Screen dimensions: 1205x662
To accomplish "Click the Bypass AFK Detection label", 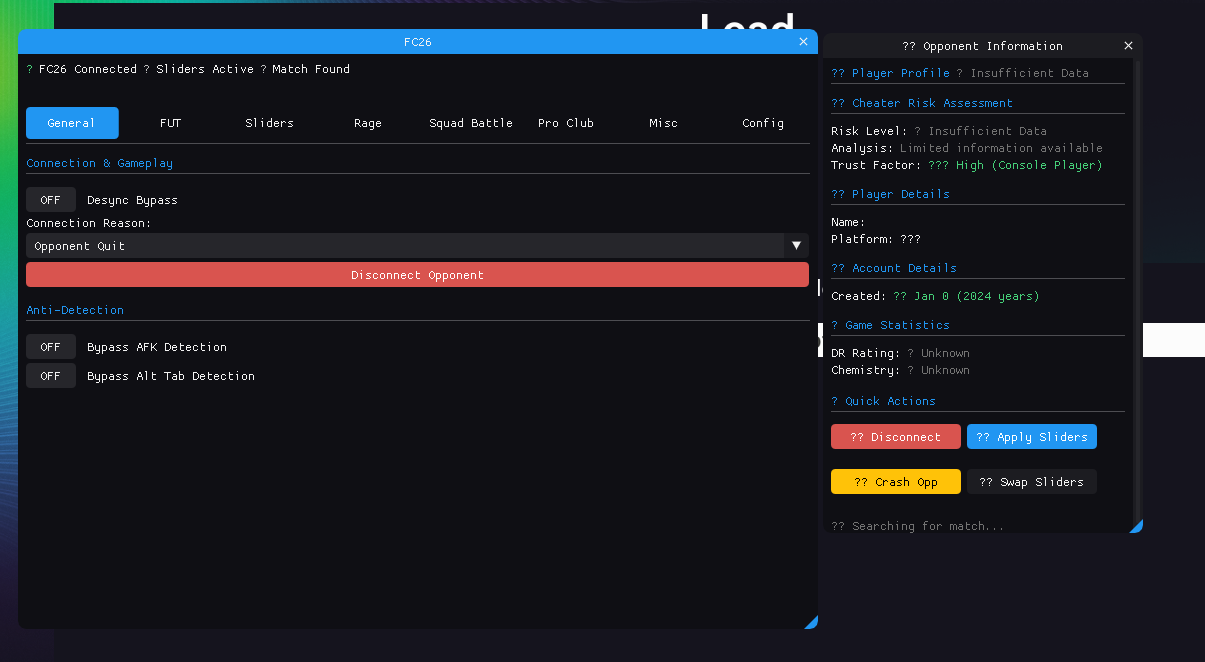I will point(157,347).
